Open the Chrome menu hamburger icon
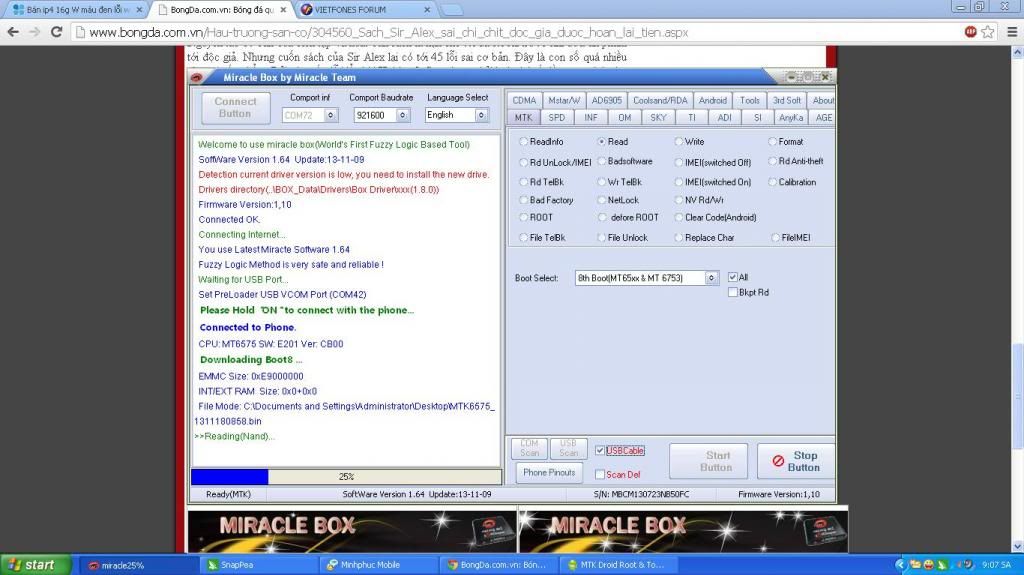The height and width of the screenshot is (575, 1024). [x=1012, y=32]
